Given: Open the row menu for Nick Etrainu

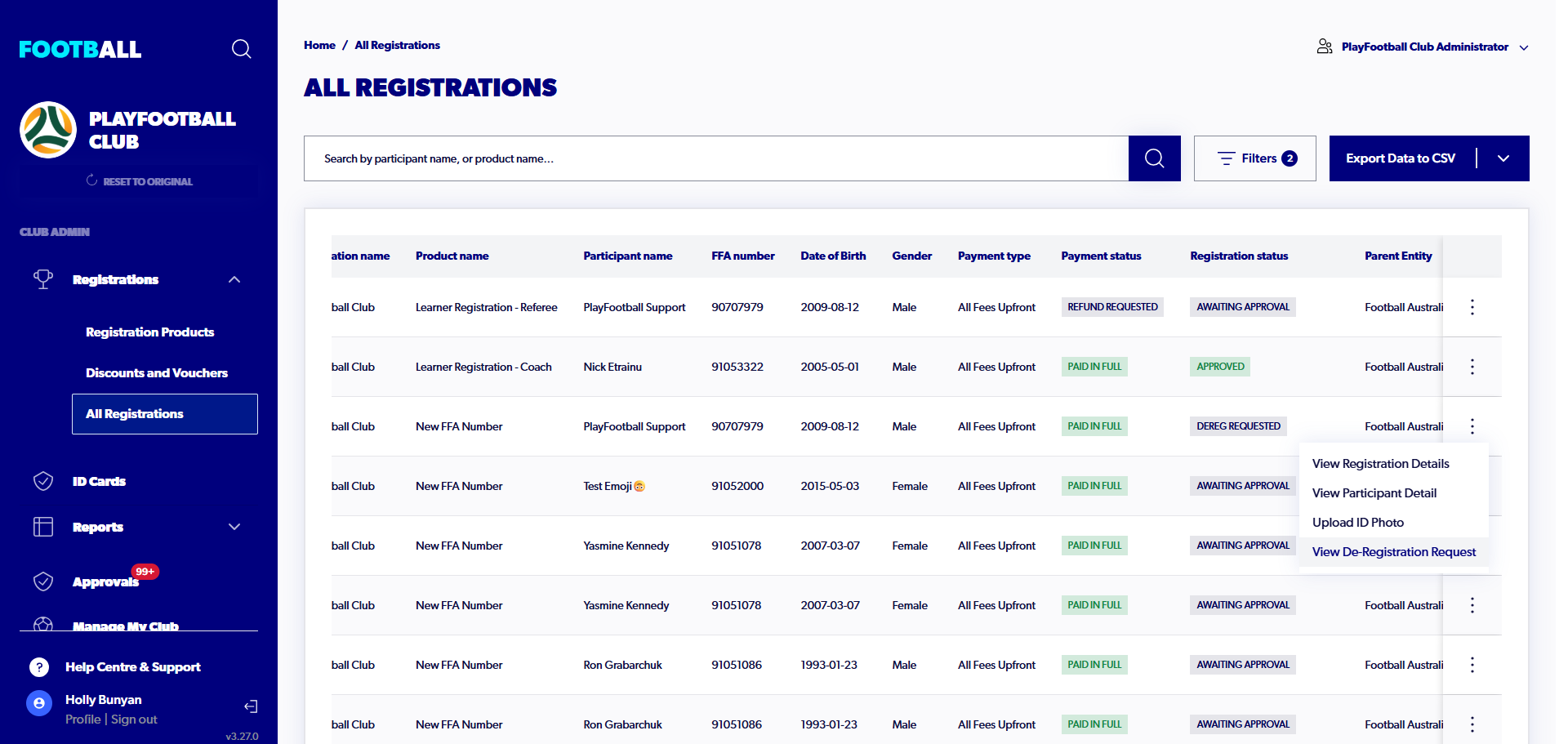Looking at the screenshot, I should [1472, 367].
